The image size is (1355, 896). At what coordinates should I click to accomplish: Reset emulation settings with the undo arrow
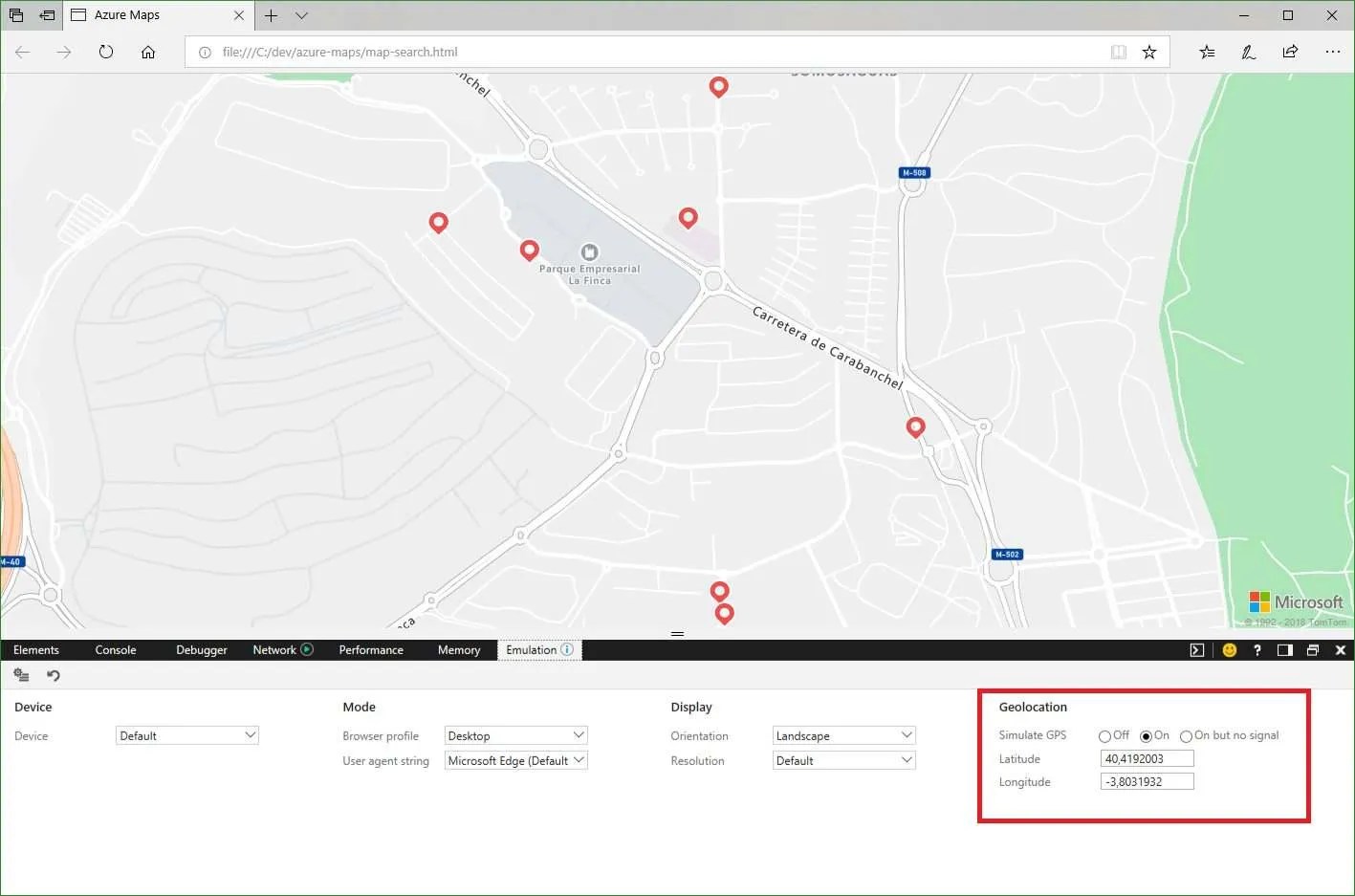[54, 675]
